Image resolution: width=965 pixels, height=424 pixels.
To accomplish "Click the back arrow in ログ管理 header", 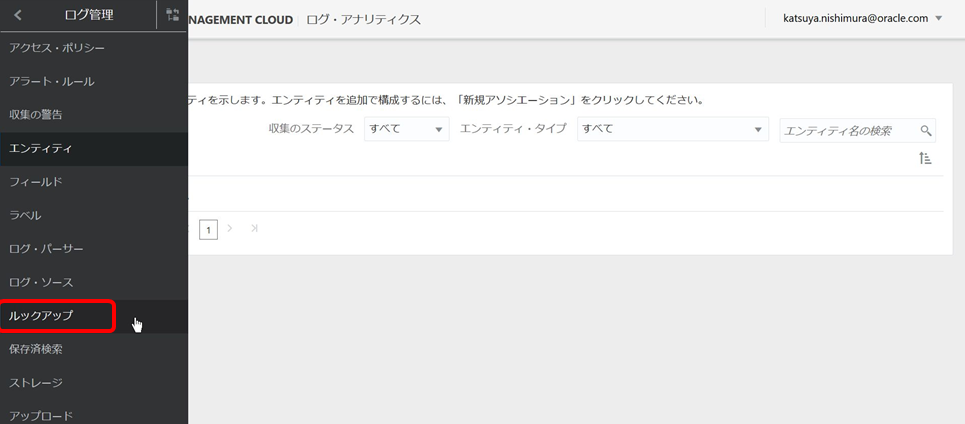I will (17, 15).
